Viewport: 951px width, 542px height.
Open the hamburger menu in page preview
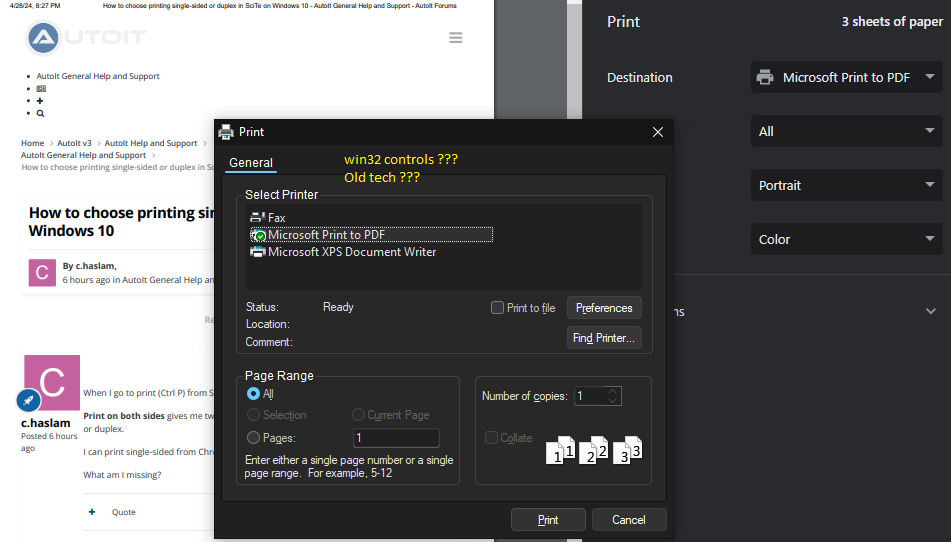point(455,38)
